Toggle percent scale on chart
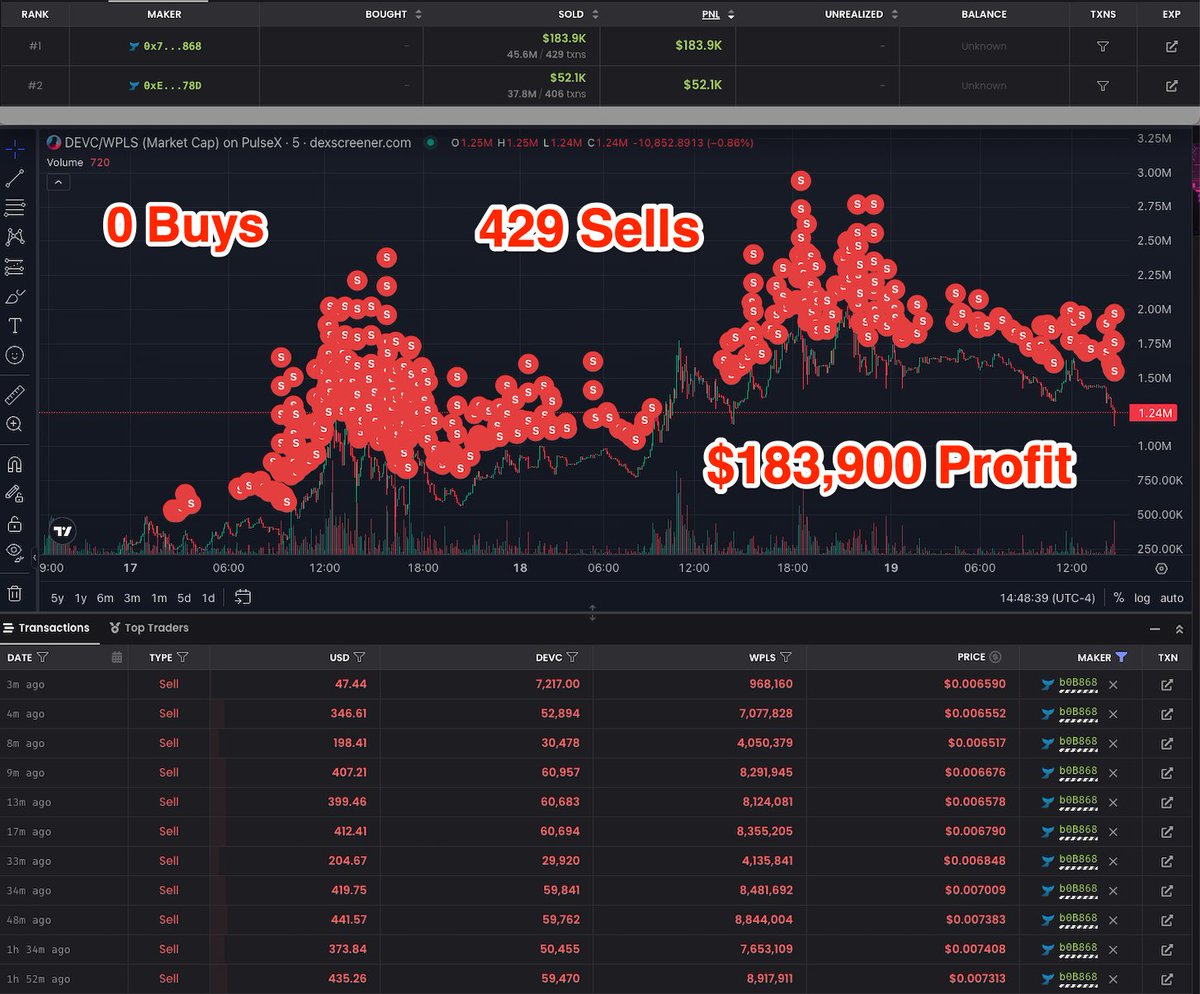This screenshot has height=994, width=1200. point(1118,598)
